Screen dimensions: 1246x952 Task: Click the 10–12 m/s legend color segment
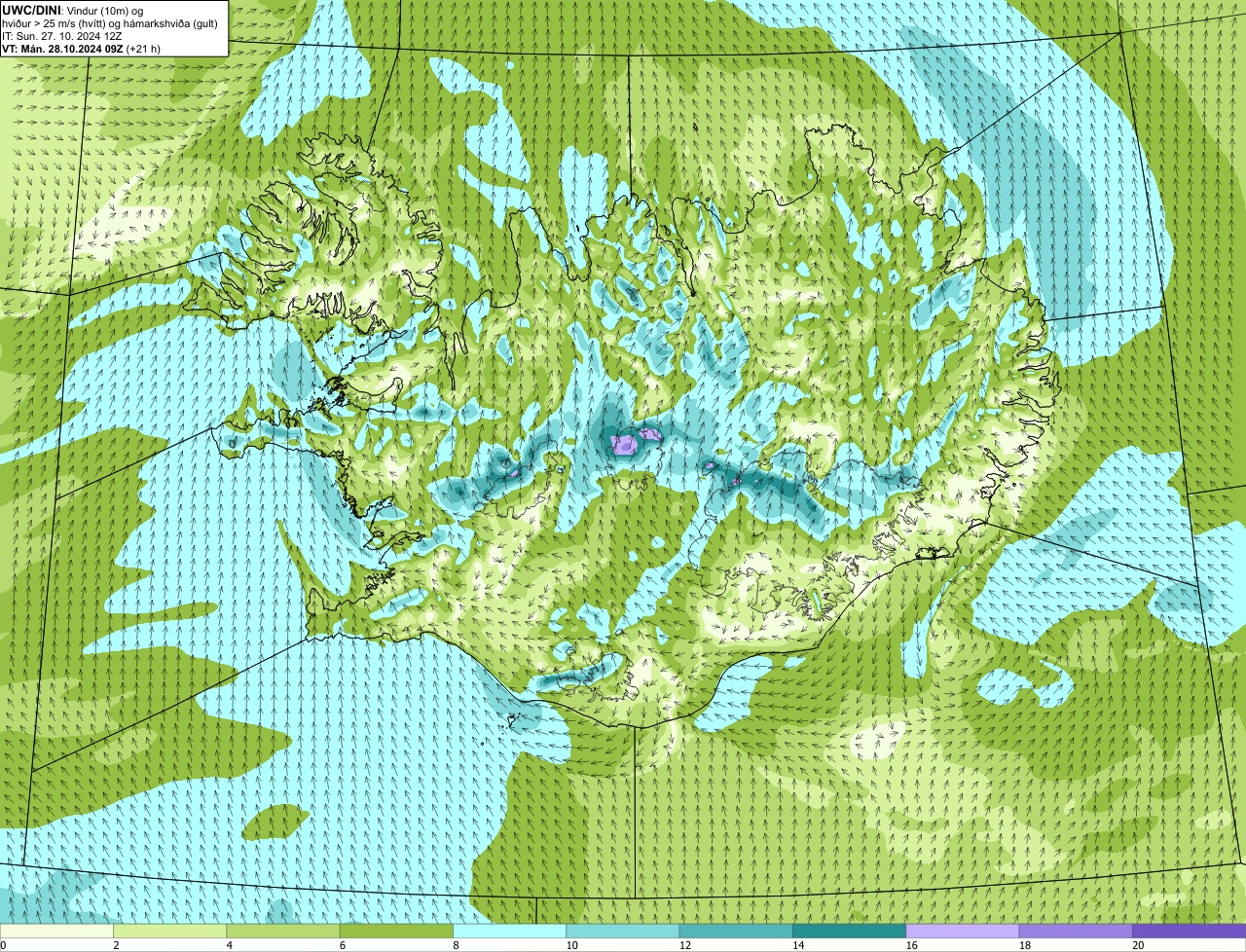pos(623,931)
